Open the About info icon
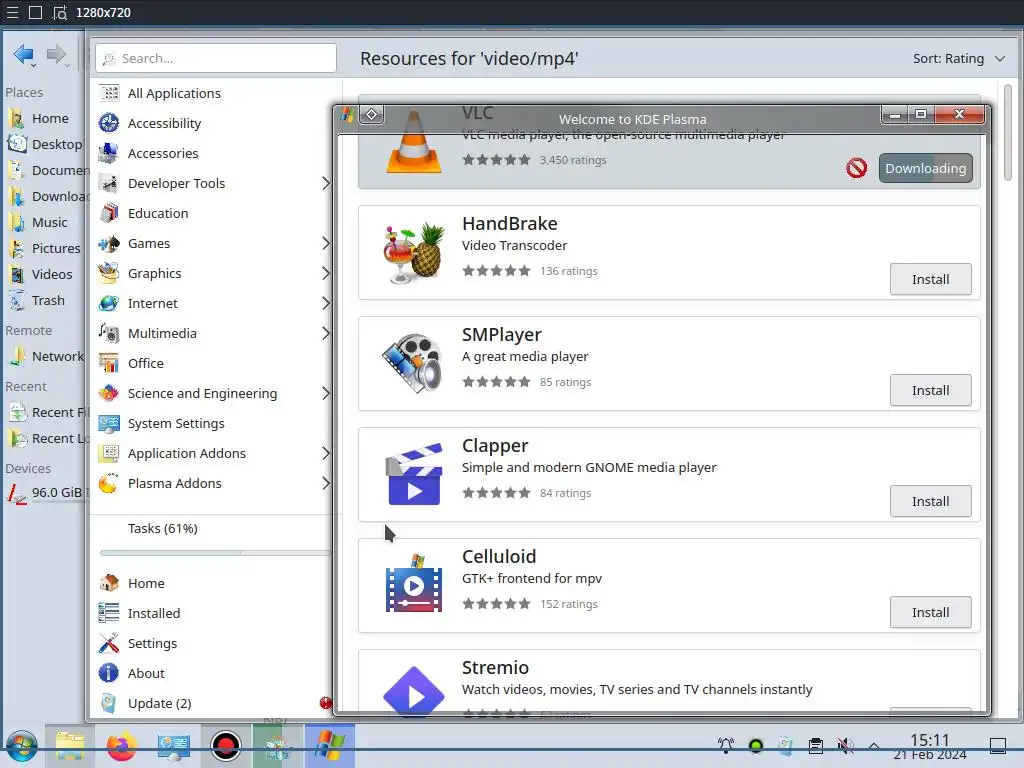 [108, 673]
